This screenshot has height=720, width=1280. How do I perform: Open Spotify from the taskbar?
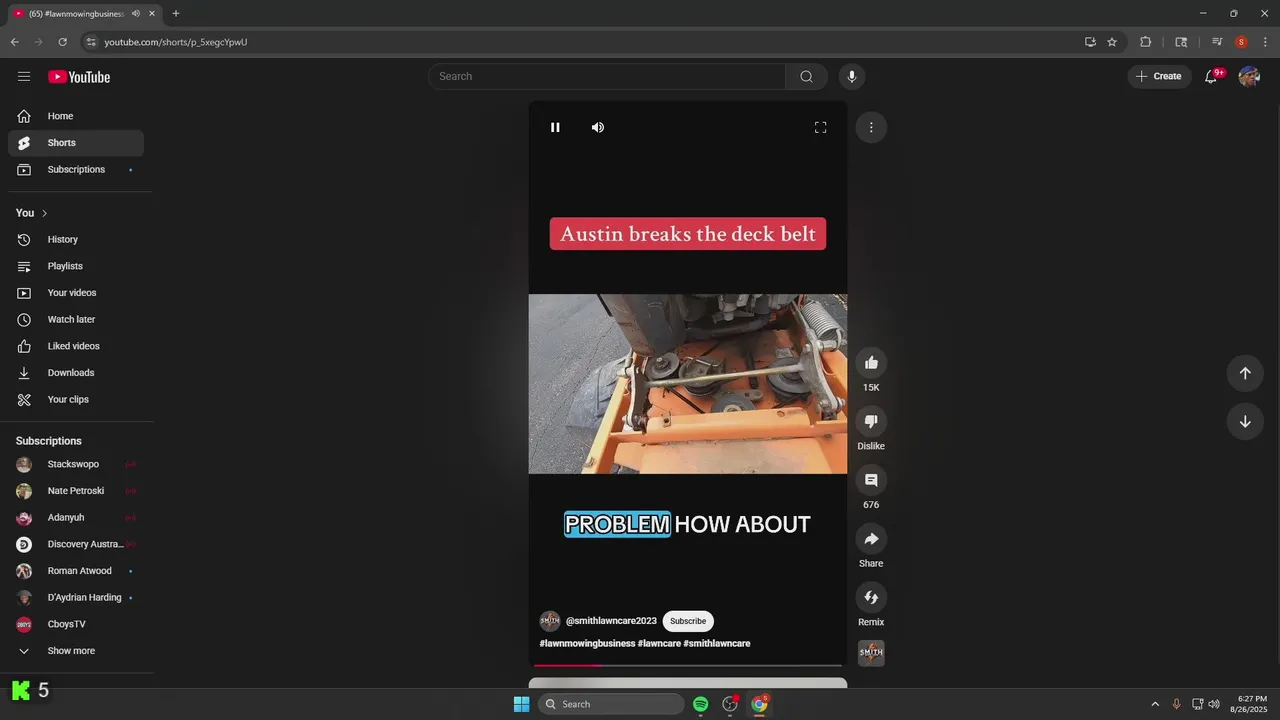point(700,704)
